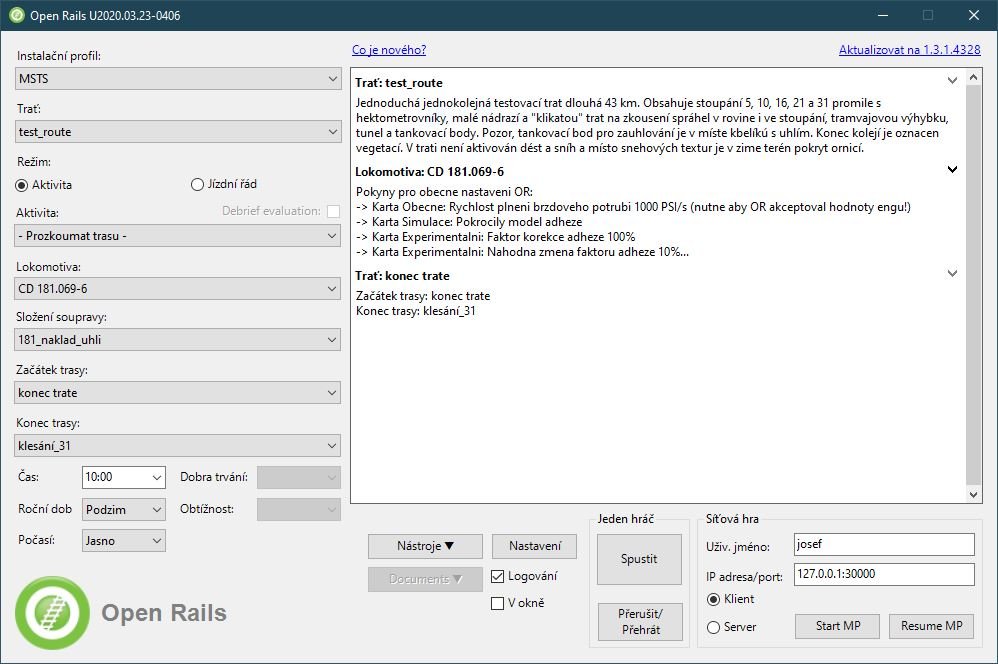This screenshot has height=664, width=998.
Task: Collapse the Trať: test_route section chevron
Action: point(952,80)
